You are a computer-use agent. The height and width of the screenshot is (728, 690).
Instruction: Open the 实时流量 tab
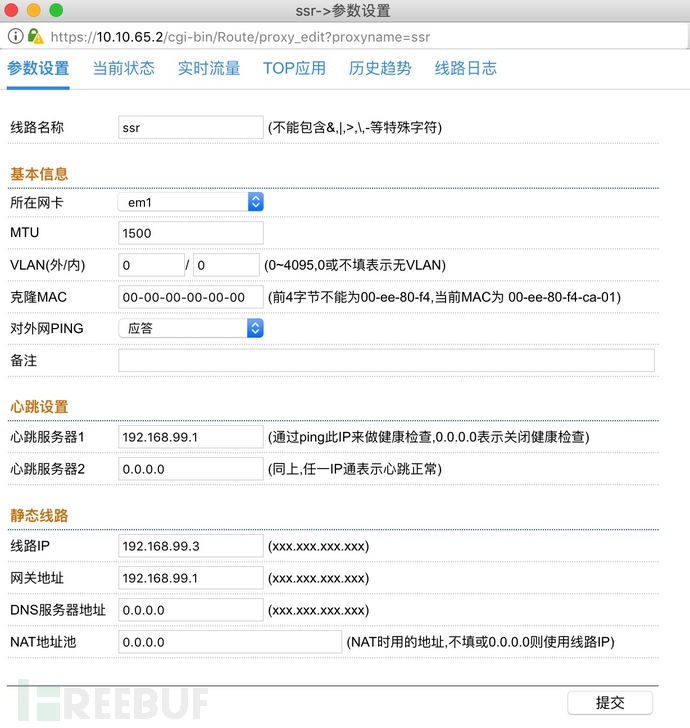pos(209,69)
